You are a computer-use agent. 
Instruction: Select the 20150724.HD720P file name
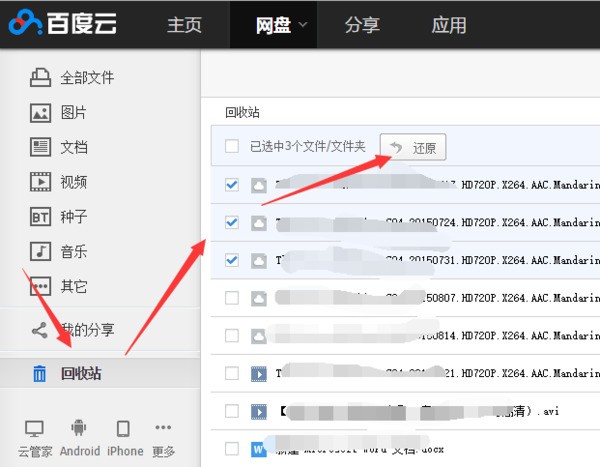[437, 222]
